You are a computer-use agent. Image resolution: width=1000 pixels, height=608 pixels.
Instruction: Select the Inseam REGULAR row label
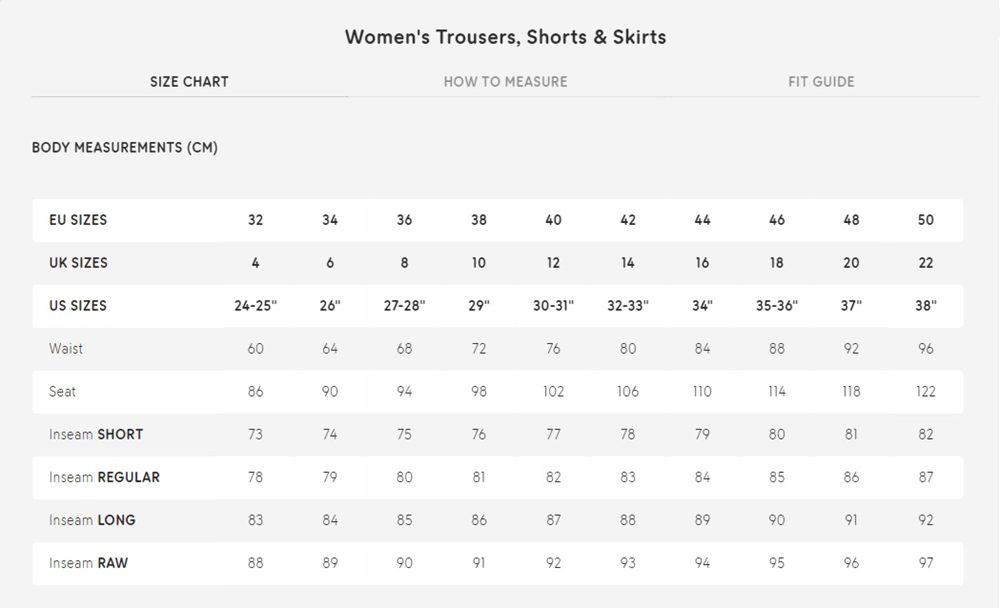click(x=104, y=478)
